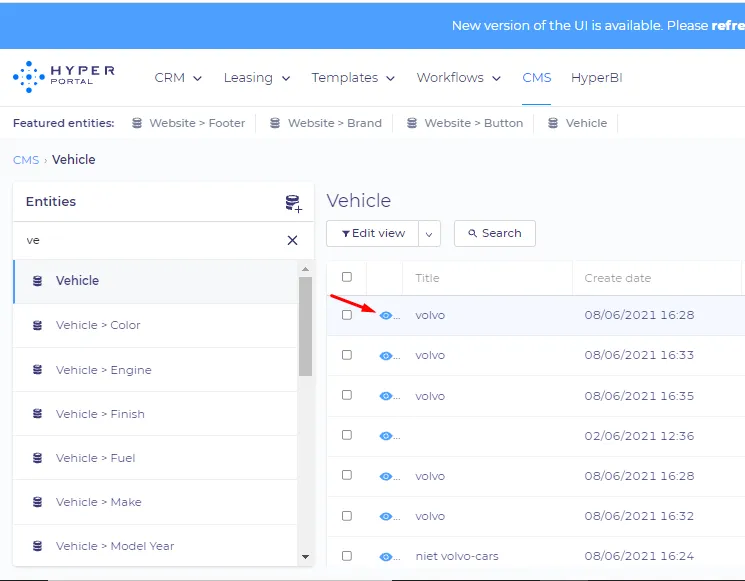This screenshot has height=581, width=745.
Task: Click database icon next to Website > Footer
Action: click(137, 123)
